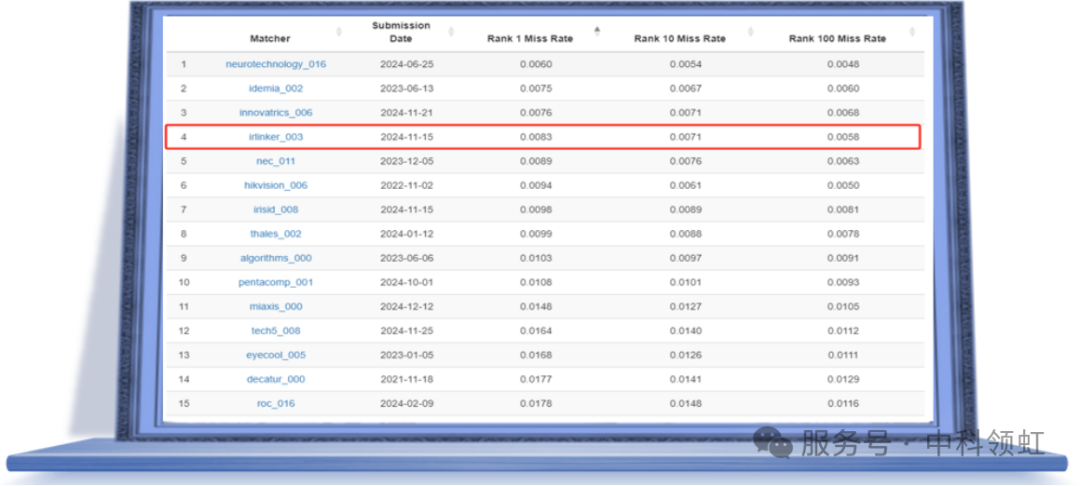Open the pentacomp_001 matcher link

pos(276,282)
